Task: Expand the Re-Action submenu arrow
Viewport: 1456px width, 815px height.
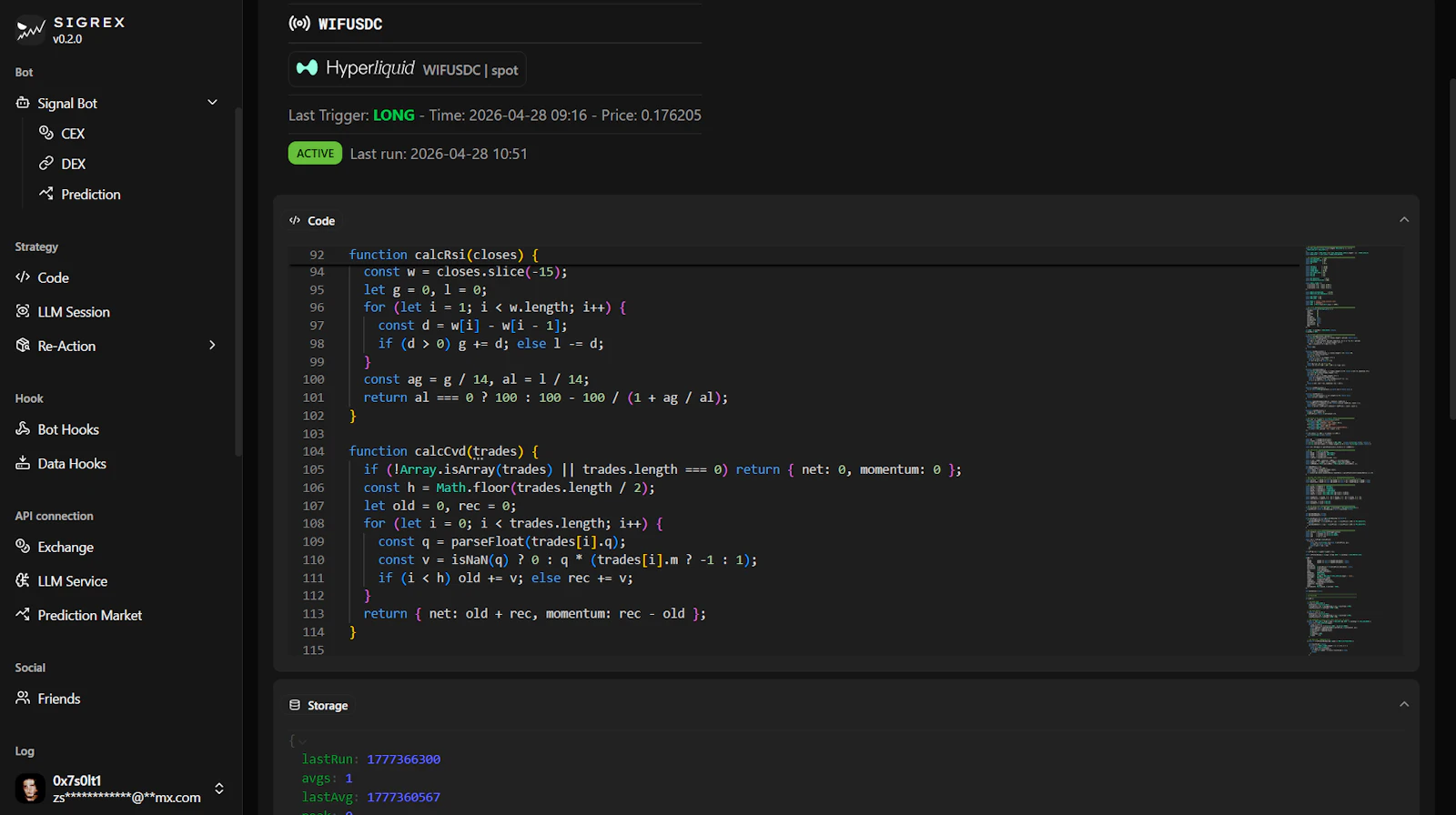Action: (212, 345)
